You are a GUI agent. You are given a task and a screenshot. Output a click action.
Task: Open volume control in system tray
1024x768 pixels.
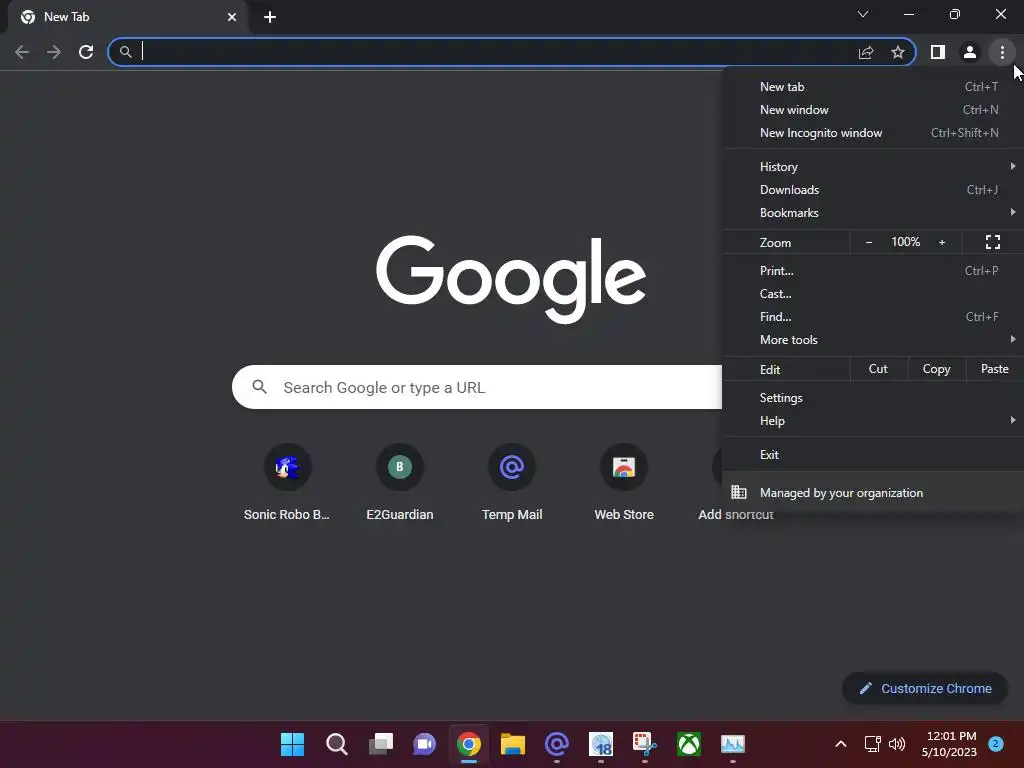(x=897, y=744)
